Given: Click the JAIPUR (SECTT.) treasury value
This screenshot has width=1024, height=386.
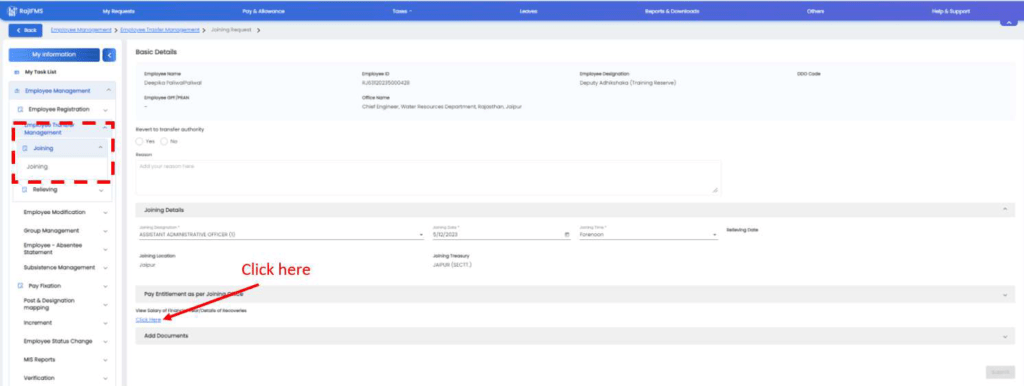Looking at the screenshot, I should click(x=452, y=265).
